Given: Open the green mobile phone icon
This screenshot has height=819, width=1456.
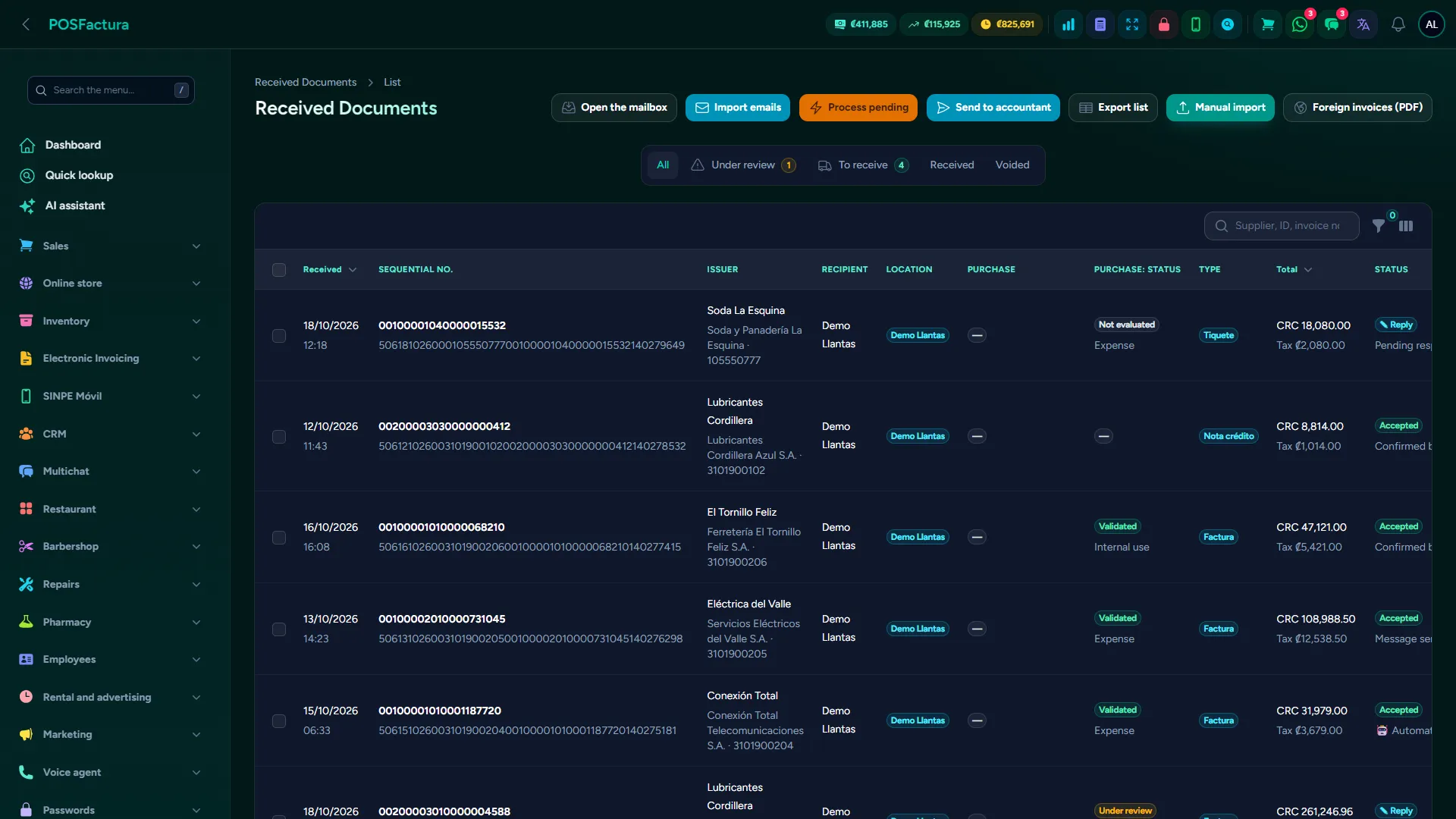Looking at the screenshot, I should (1196, 24).
